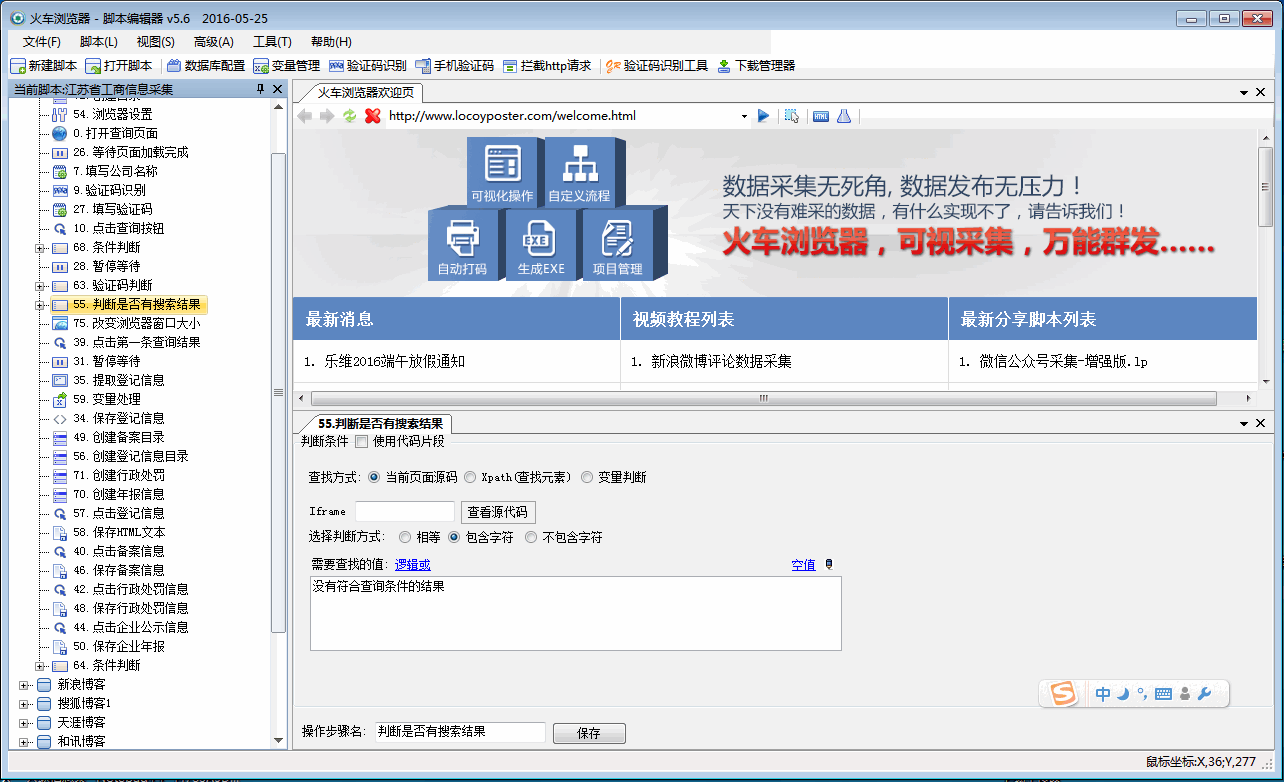Image resolution: width=1284 pixels, height=782 pixels.
Task: Click the browser back arrow
Action: click(x=305, y=116)
